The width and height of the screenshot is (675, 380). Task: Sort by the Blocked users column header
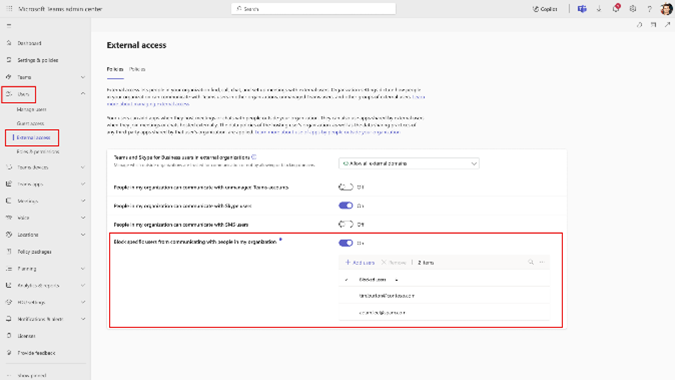[373, 280]
